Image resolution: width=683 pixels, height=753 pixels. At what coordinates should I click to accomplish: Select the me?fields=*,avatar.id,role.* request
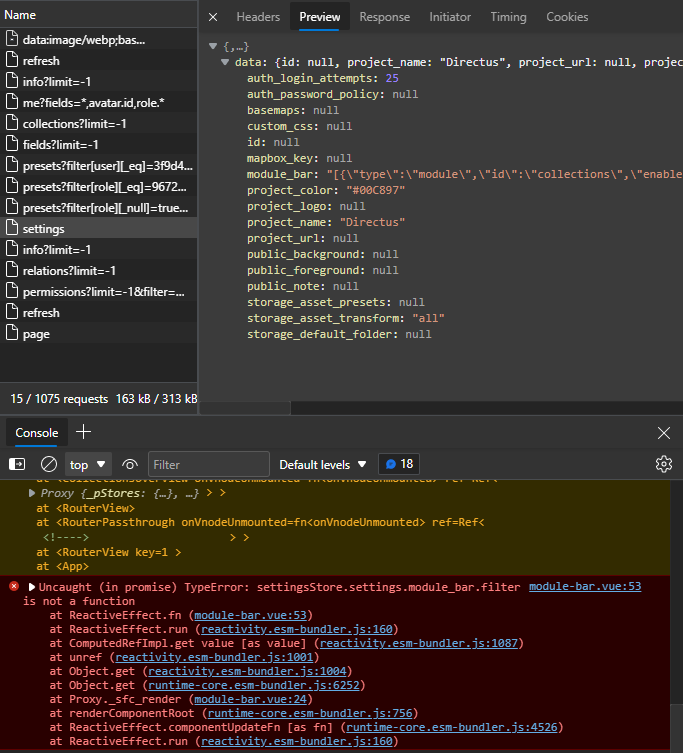pyautogui.click(x=98, y=103)
